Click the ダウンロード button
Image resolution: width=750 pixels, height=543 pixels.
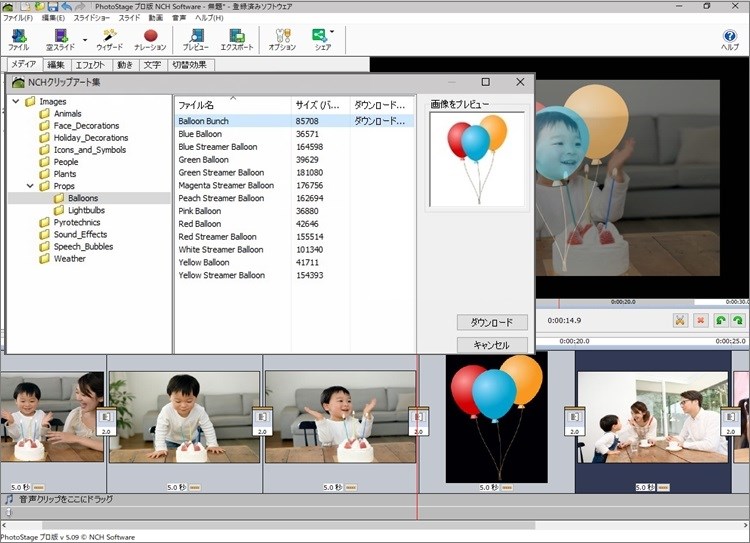tap(492, 322)
